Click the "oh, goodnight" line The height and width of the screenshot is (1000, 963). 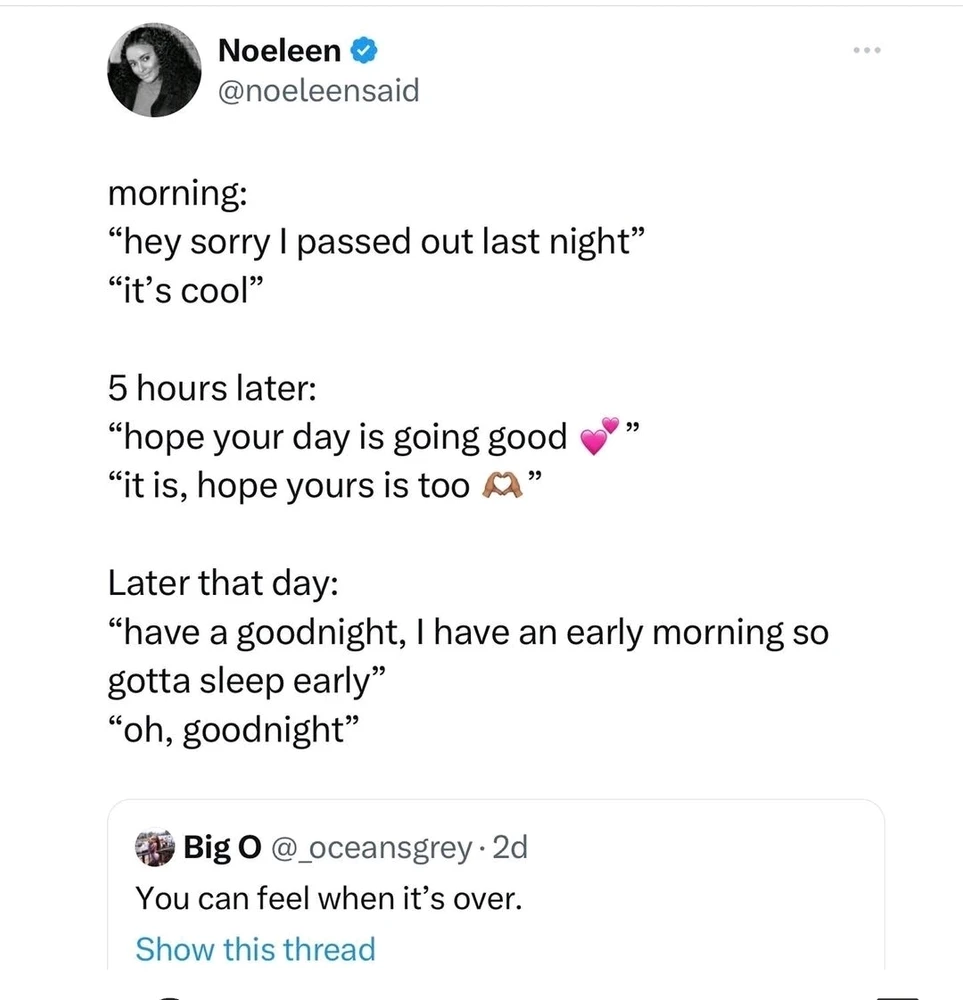point(233,730)
